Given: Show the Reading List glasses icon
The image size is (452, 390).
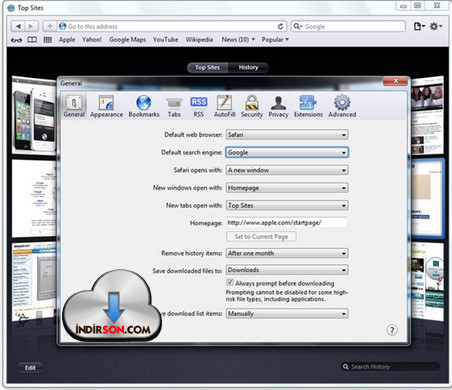Looking at the screenshot, I should (17, 40).
